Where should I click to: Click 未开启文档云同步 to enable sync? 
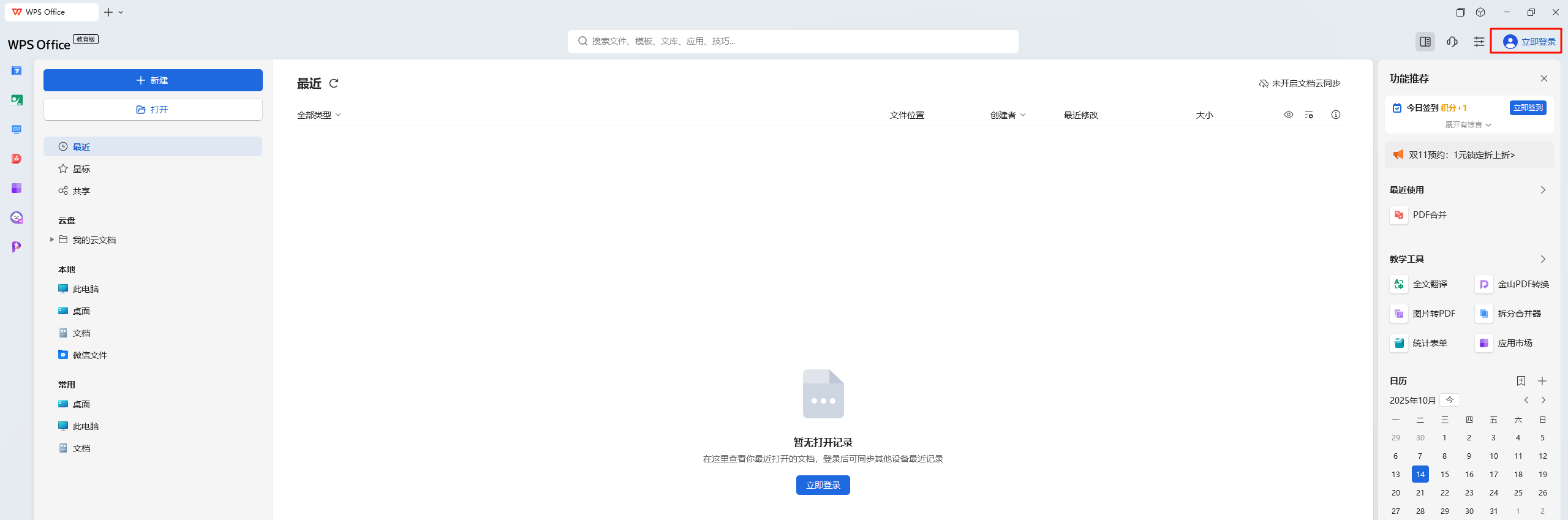(1300, 83)
